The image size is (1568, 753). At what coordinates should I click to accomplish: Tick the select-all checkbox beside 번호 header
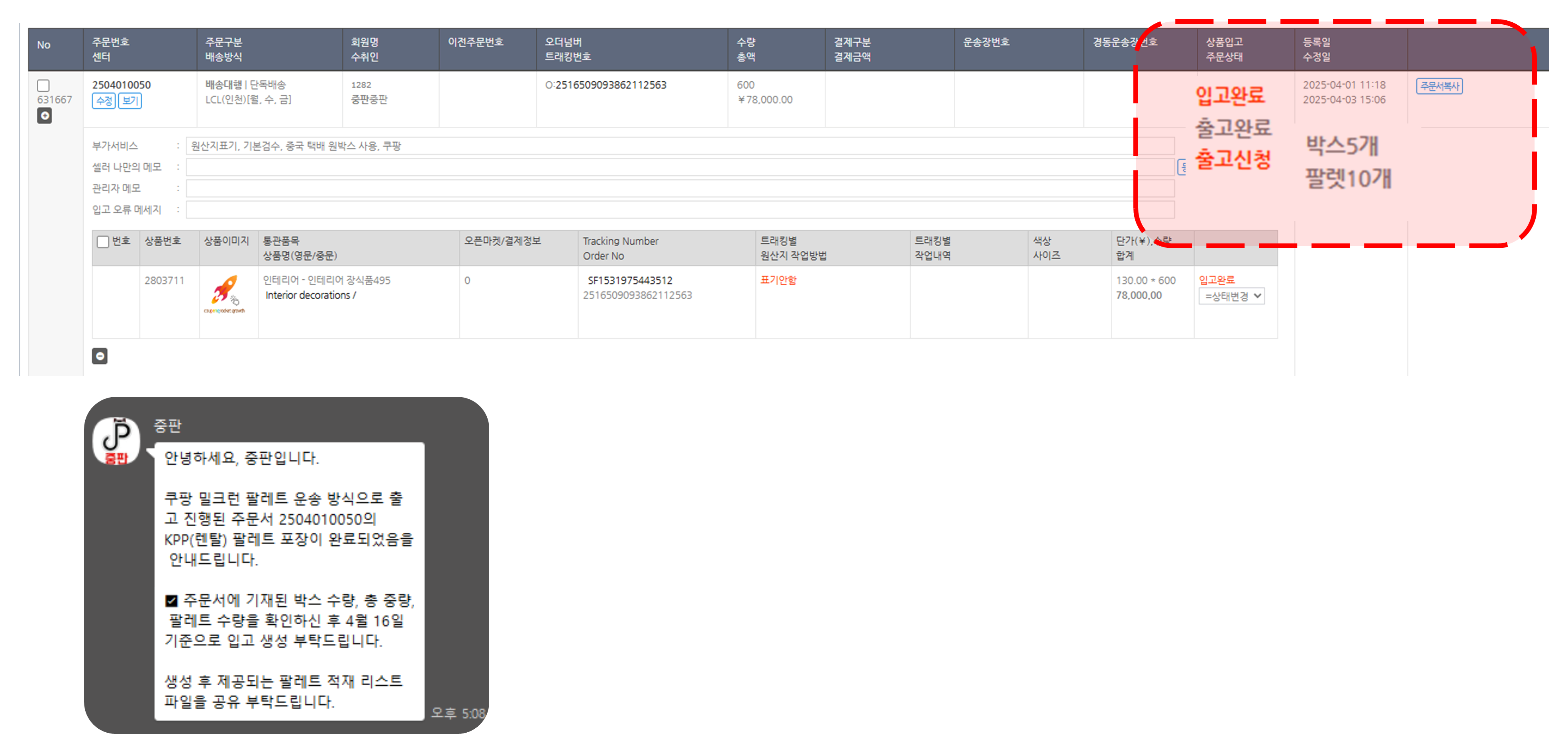tap(103, 242)
